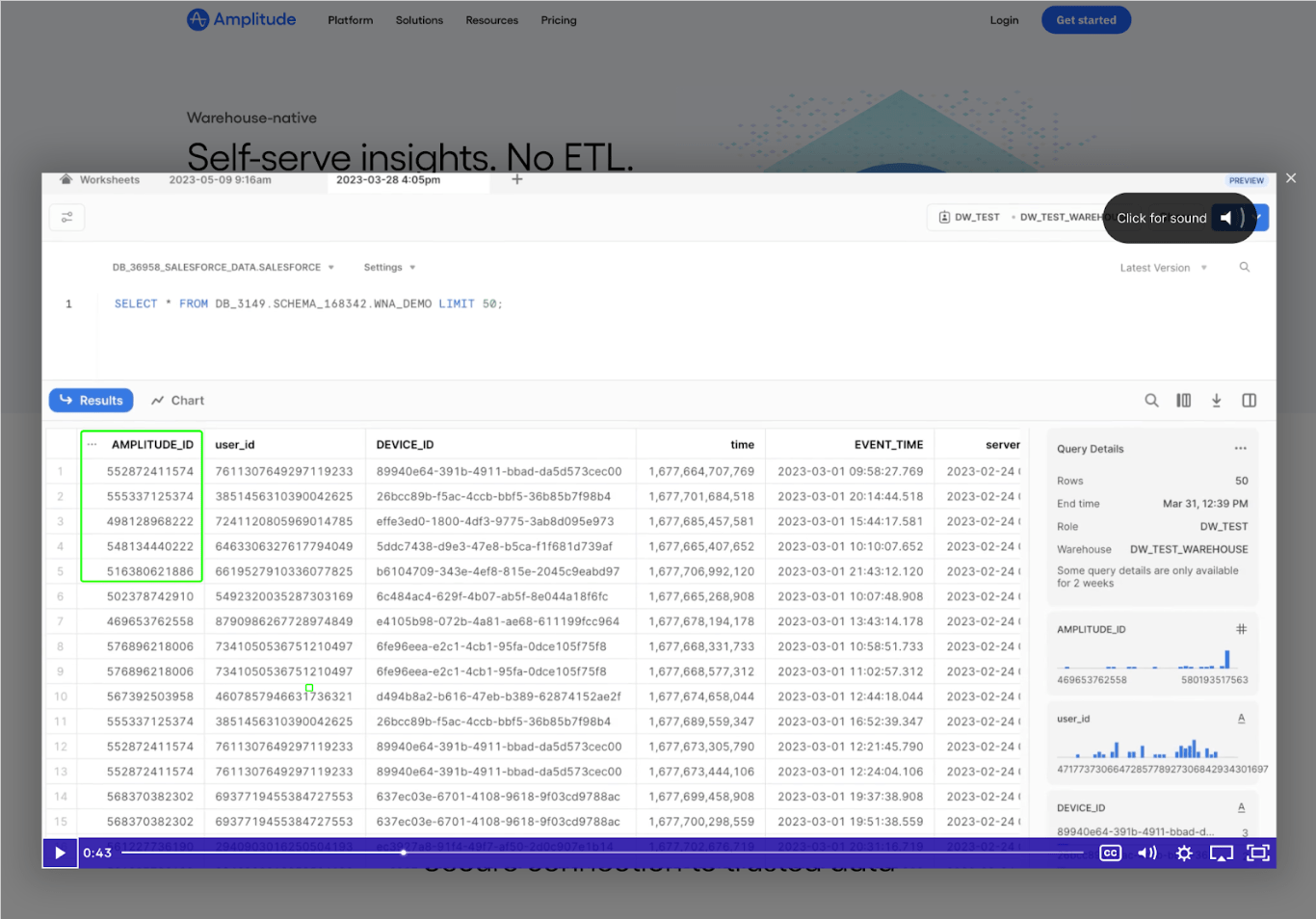Seek on the video progress bar
The height and width of the screenshot is (919, 1316).
click(604, 853)
